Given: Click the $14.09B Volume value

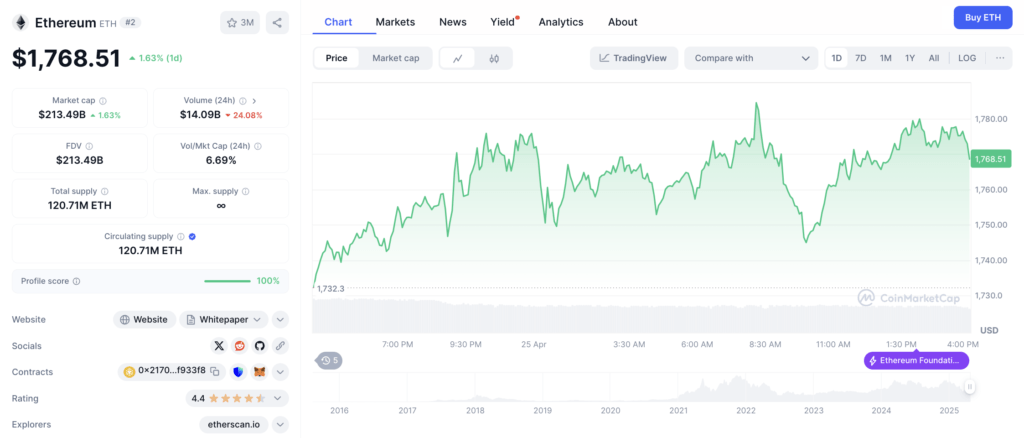Looking at the screenshot, I should coord(200,115).
